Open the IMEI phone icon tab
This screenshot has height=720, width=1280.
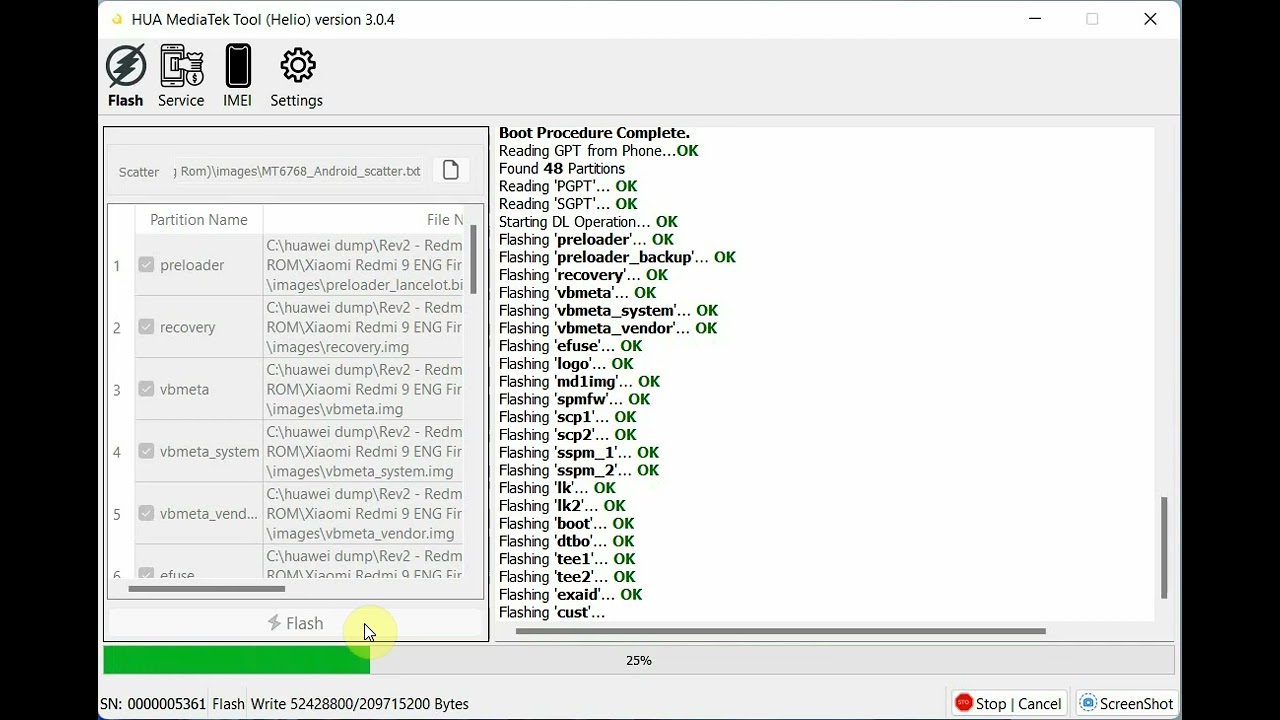[237, 66]
